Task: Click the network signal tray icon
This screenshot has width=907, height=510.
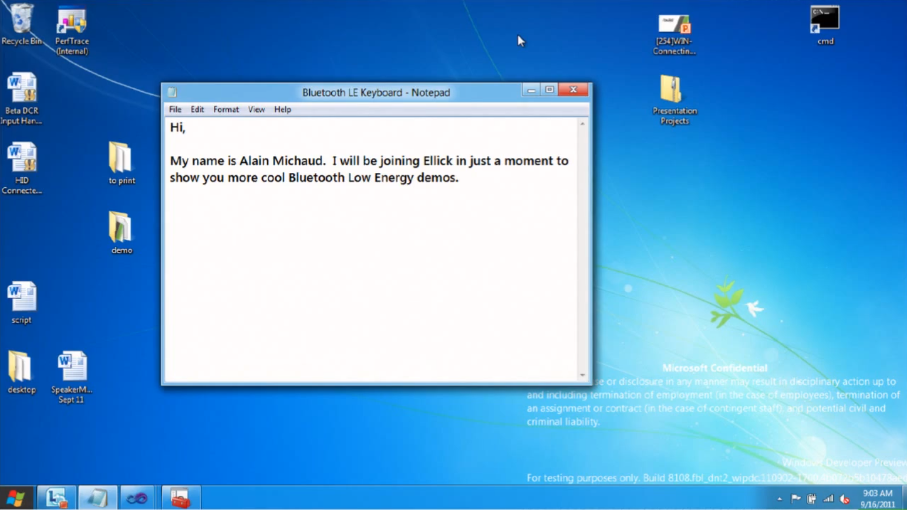Action: click(x=828, y=498)
